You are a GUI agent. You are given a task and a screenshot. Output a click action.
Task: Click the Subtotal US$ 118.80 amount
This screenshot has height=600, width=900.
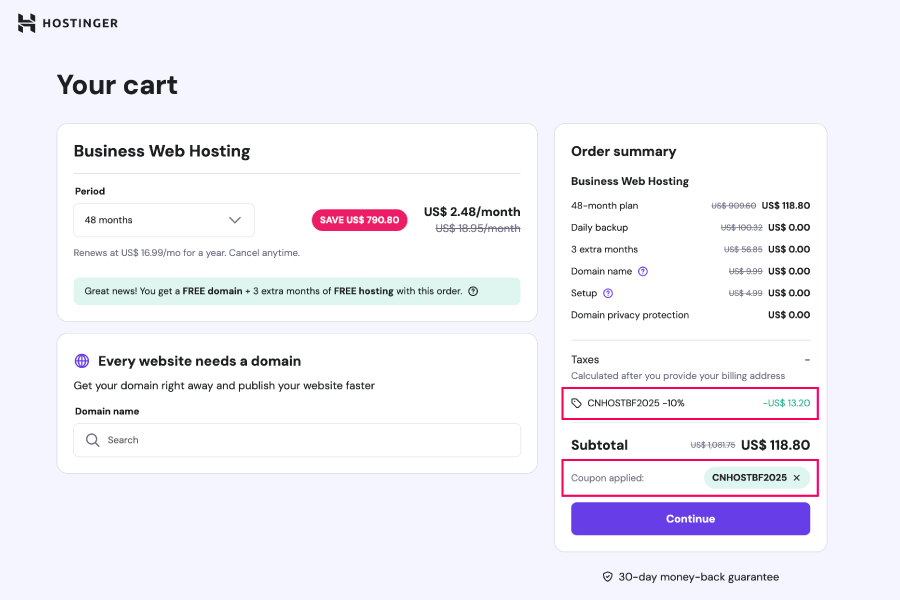775,445
